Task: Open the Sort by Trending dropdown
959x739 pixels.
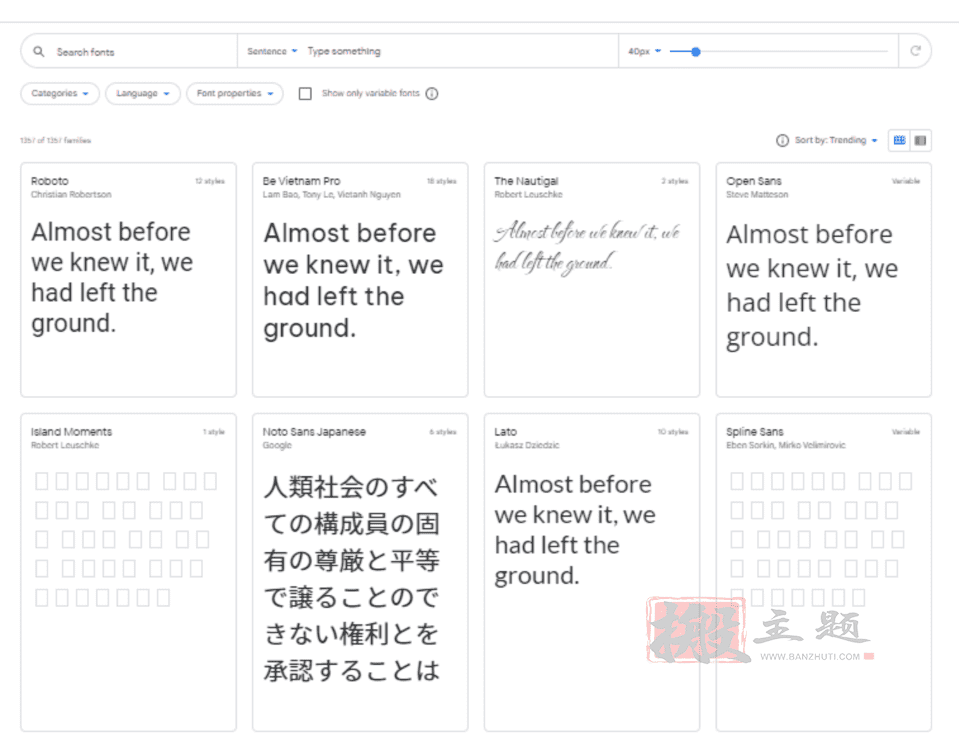Action: point(836,140)
